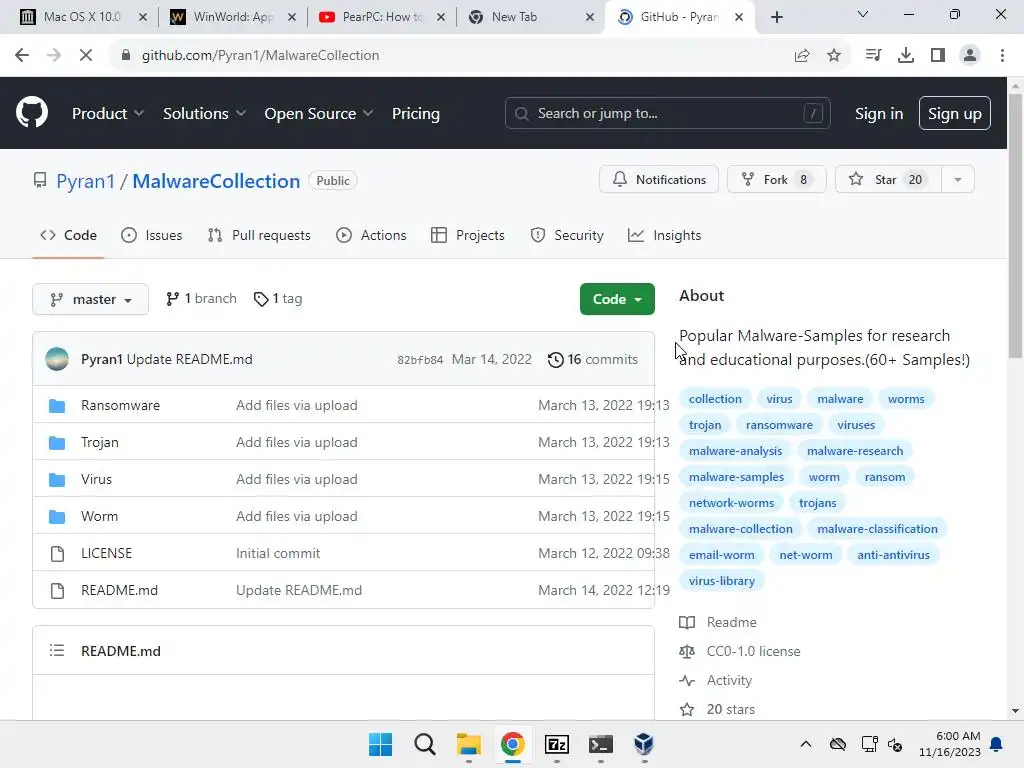The image size is (1024, 768).
Task: Click the GitHub octocat logo
Action: [x=32, y=112]
